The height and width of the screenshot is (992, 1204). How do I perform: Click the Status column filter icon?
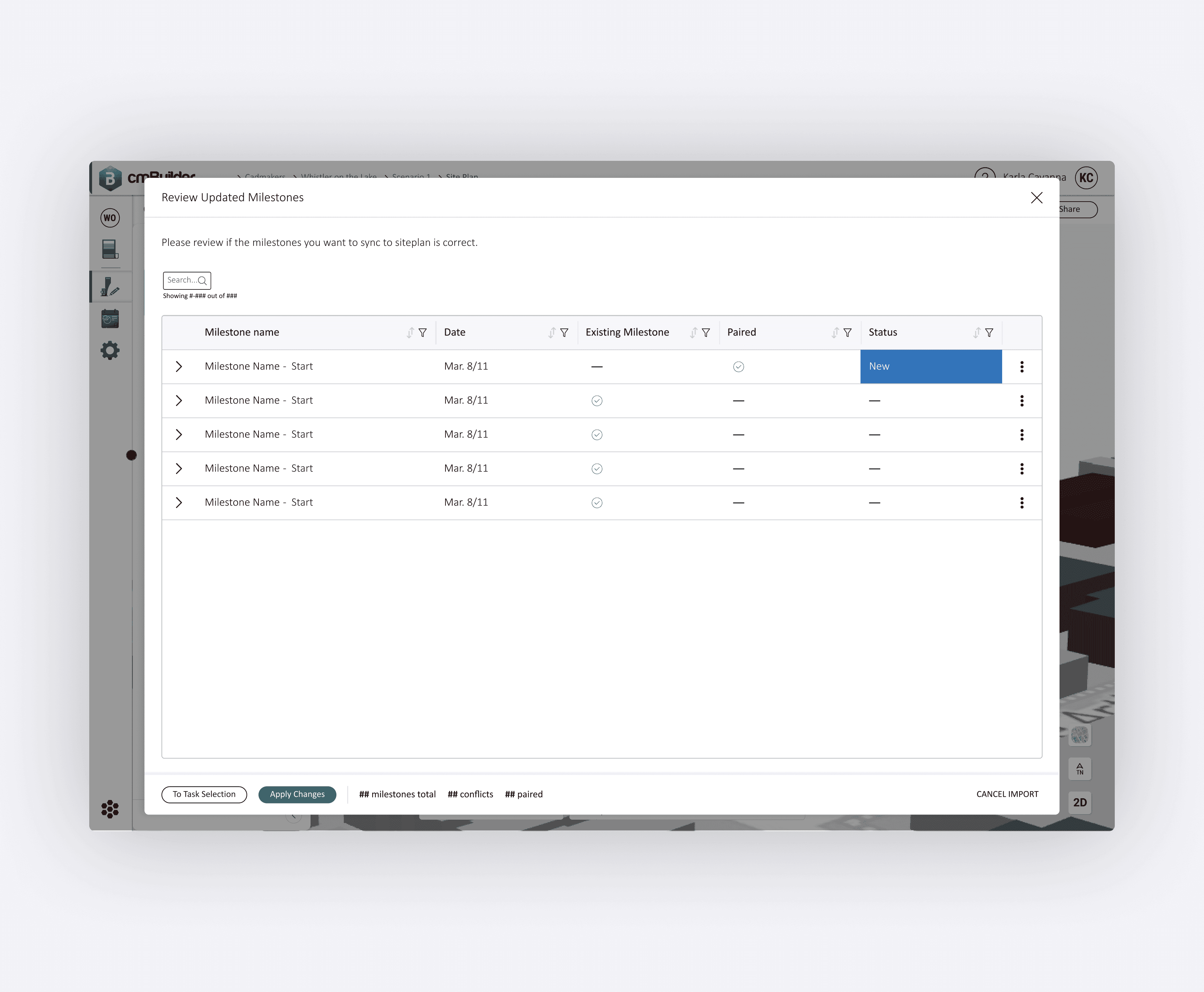989,333
